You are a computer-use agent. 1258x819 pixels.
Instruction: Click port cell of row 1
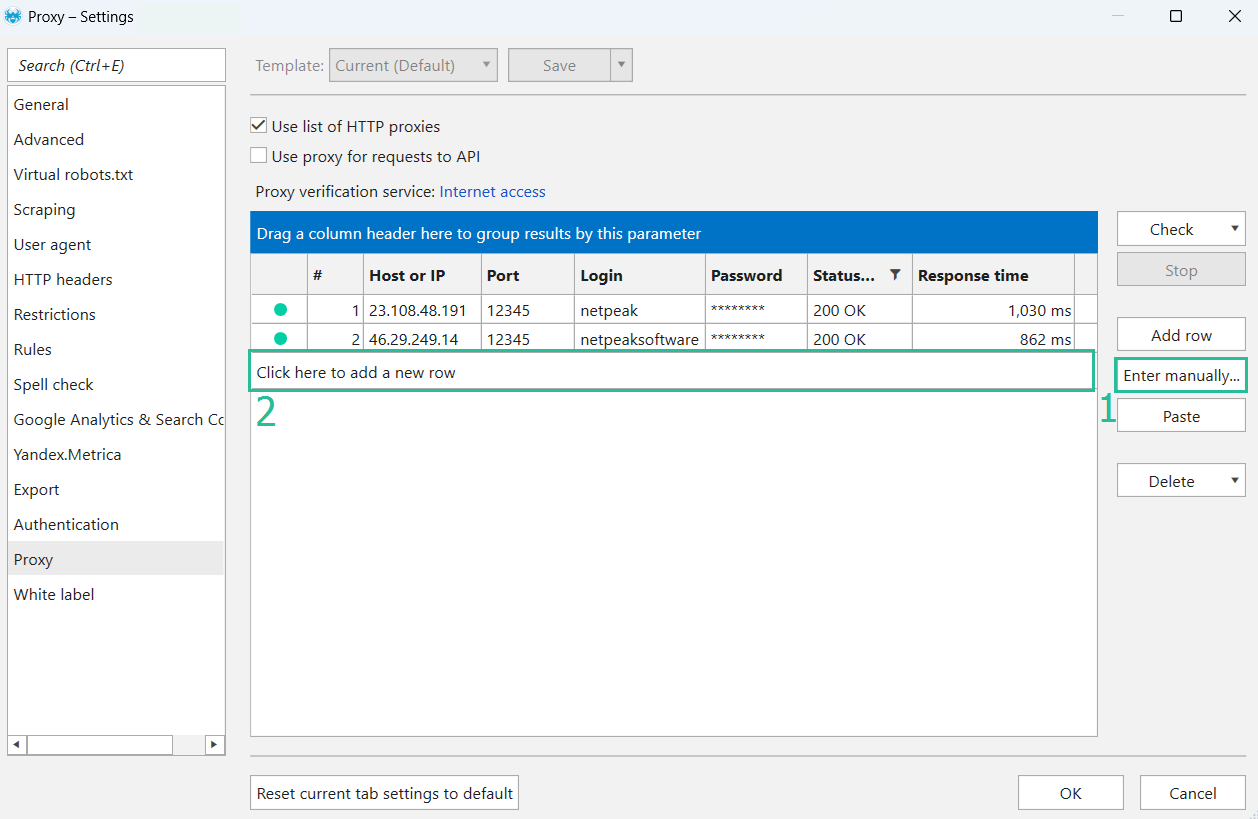click(528, 310)
